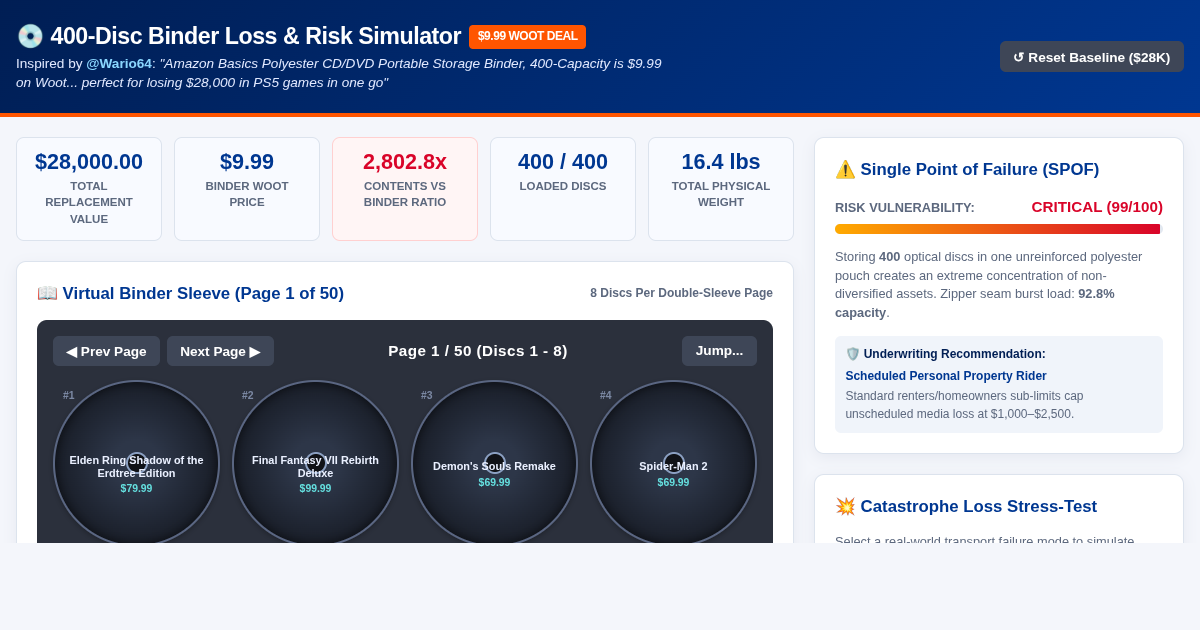
Task: Open the Jump... page selector
Action: 719,351
